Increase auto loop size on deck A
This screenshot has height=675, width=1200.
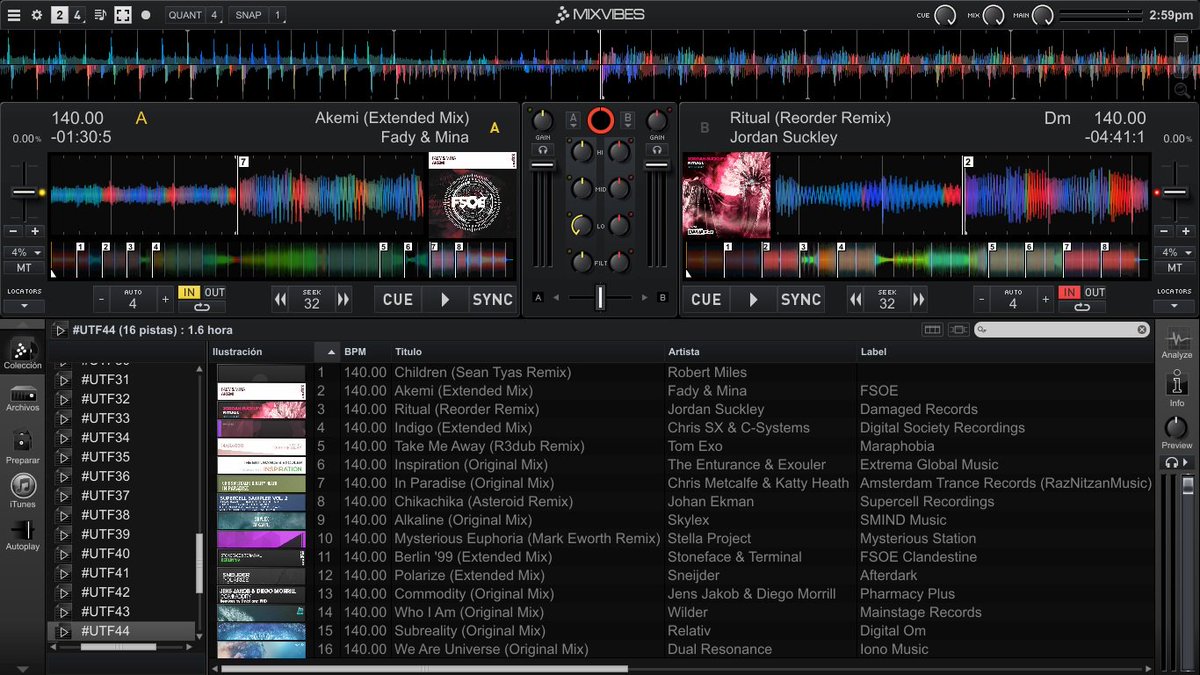[x=164, y=299]
